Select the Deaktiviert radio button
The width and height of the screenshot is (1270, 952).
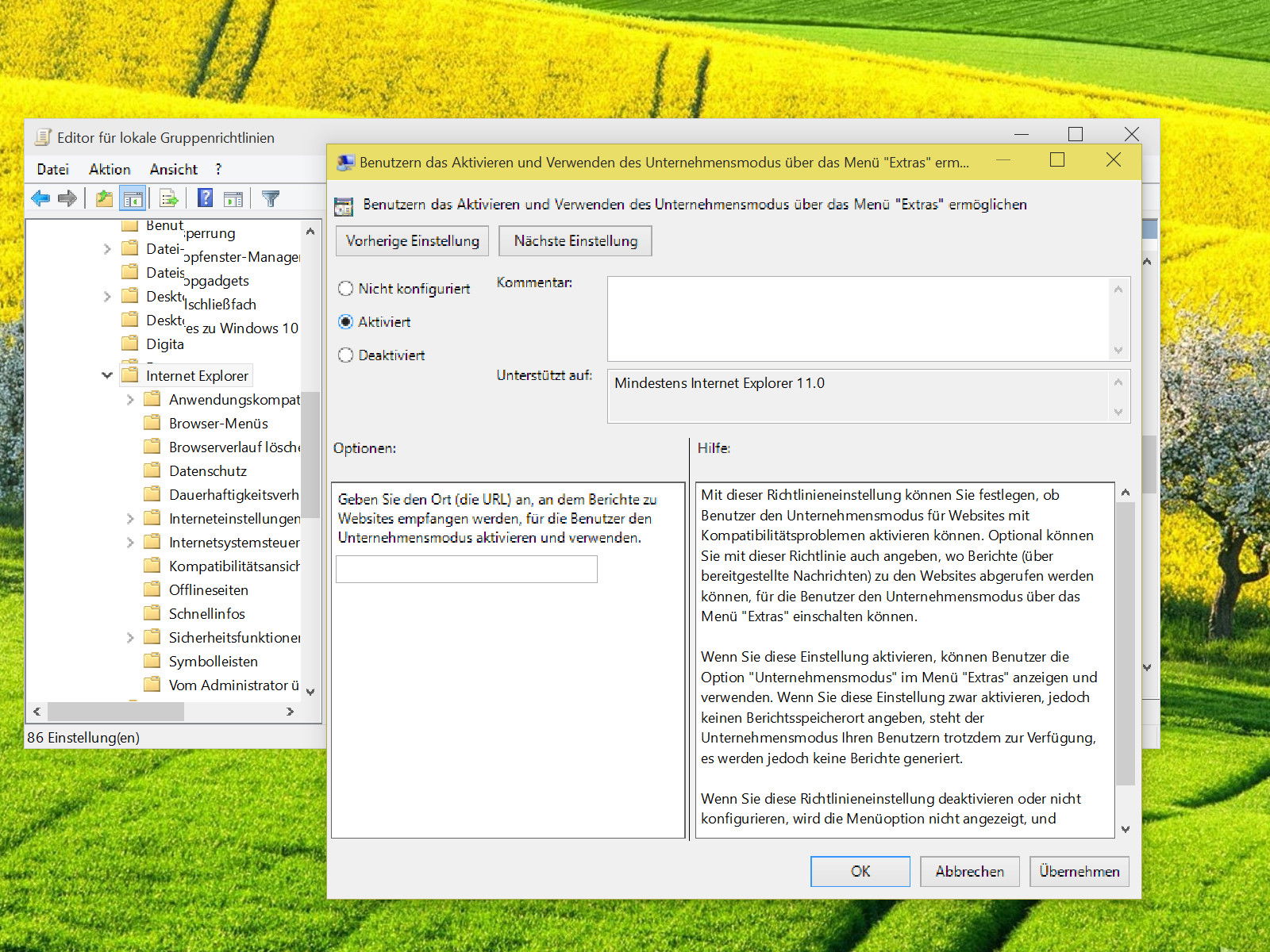[x=345, y=355]
